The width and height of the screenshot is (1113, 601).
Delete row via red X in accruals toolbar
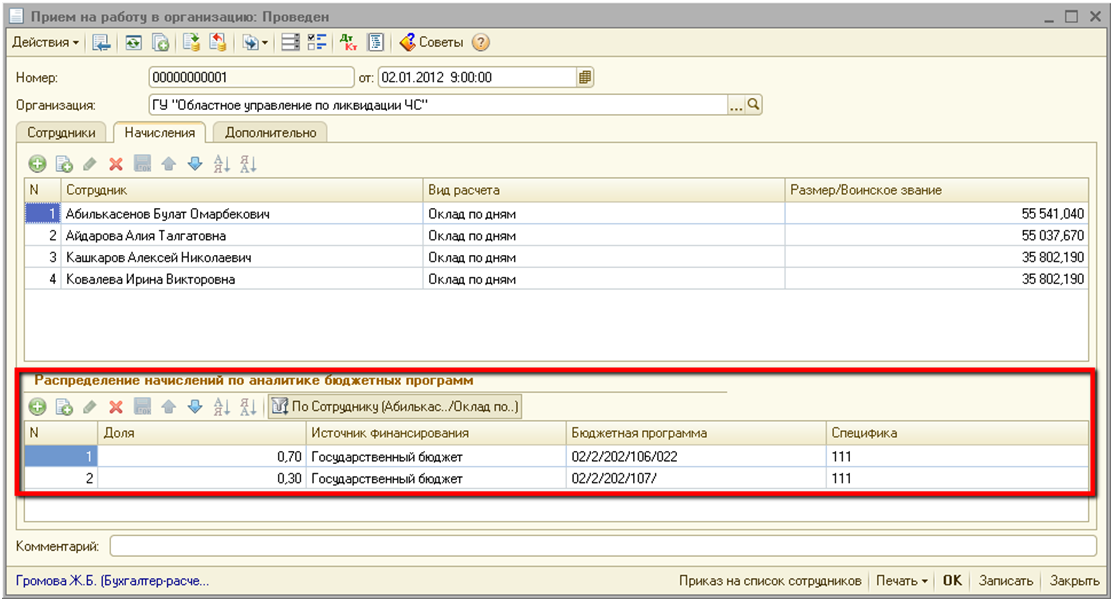point(115,164)
